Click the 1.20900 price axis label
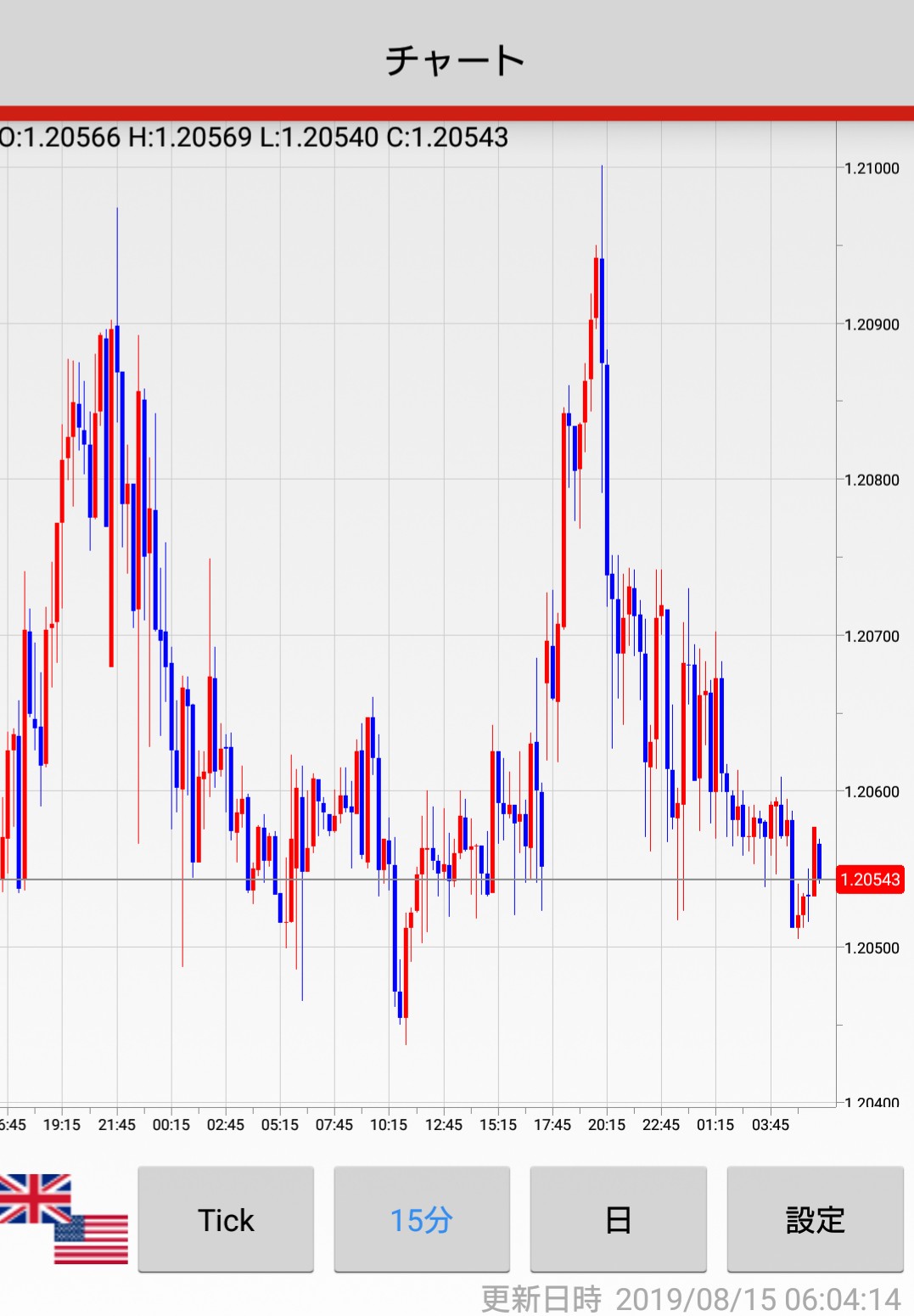Image resolution: width=914 pixels, height=1316 pixels. point(872,324)
